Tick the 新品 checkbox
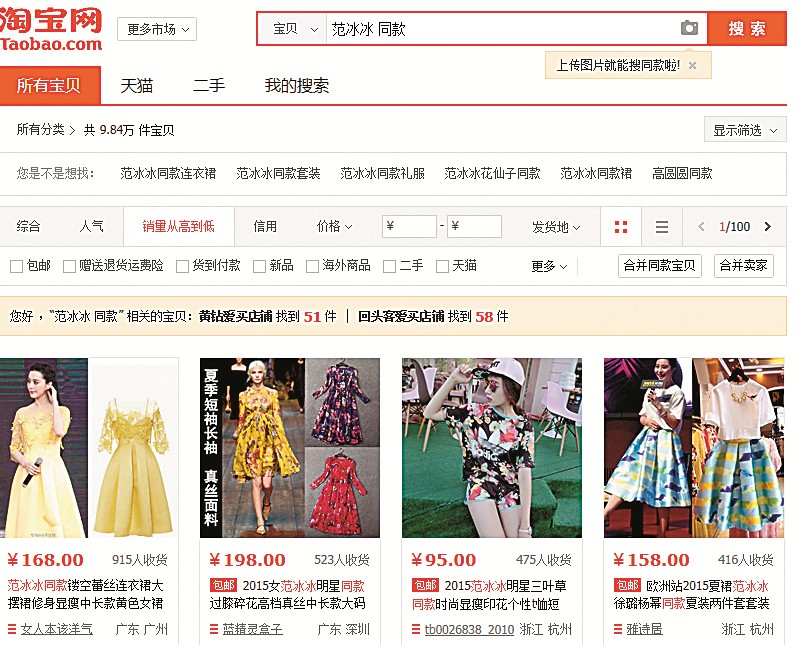Image resolution: width=797 pixels, height=645 pixels. 259,266
